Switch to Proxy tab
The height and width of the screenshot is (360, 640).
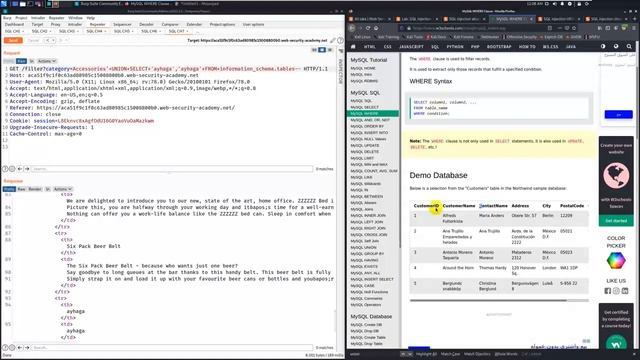click(56, 24)
